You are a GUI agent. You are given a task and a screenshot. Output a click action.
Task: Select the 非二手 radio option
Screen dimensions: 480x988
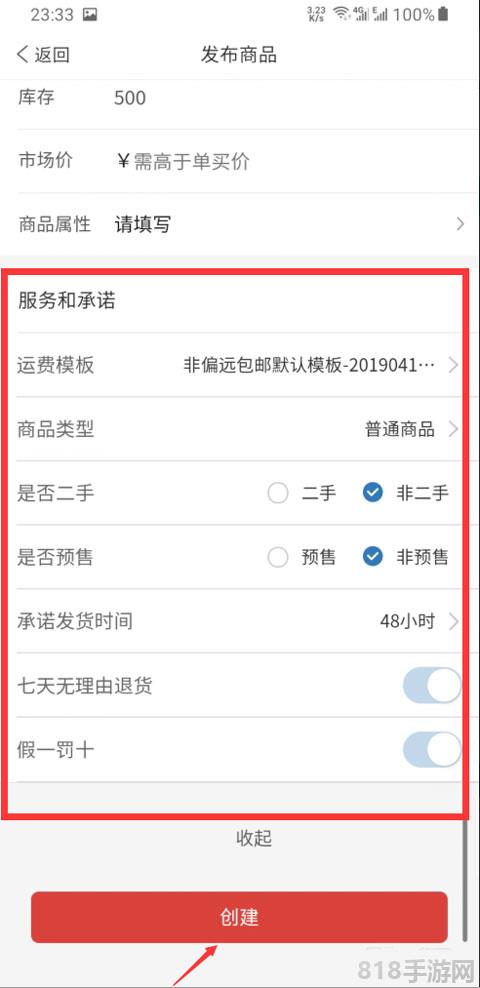point(406,493)
